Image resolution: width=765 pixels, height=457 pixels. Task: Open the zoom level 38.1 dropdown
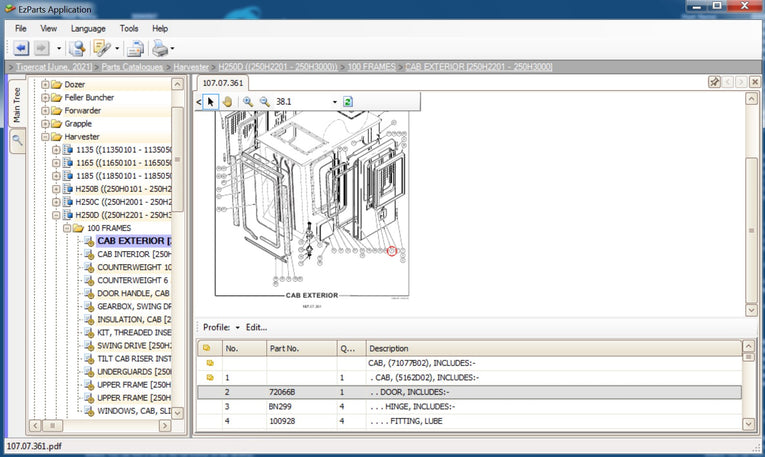click(335, 102)
